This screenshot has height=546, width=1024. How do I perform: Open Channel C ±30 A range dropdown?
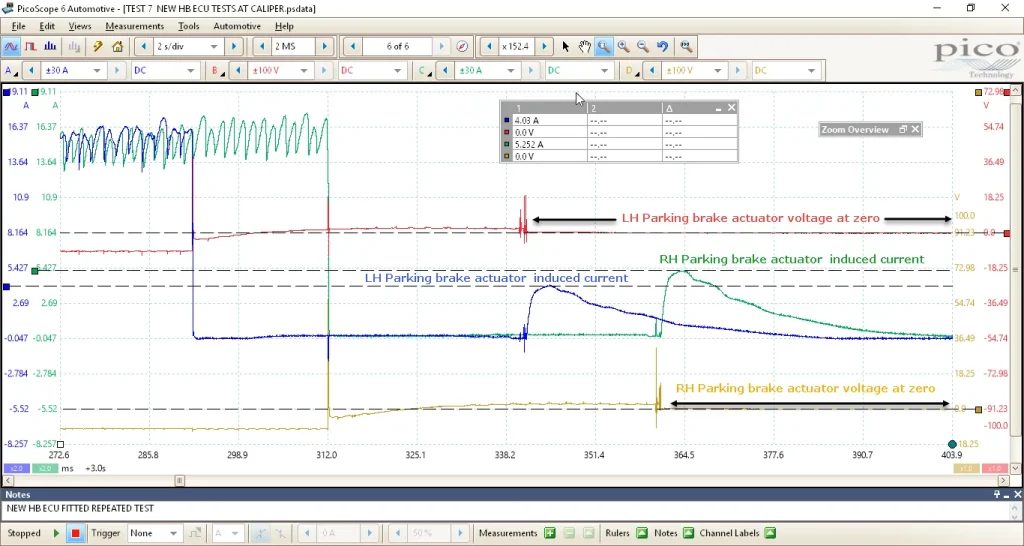(x=511, y=71)
